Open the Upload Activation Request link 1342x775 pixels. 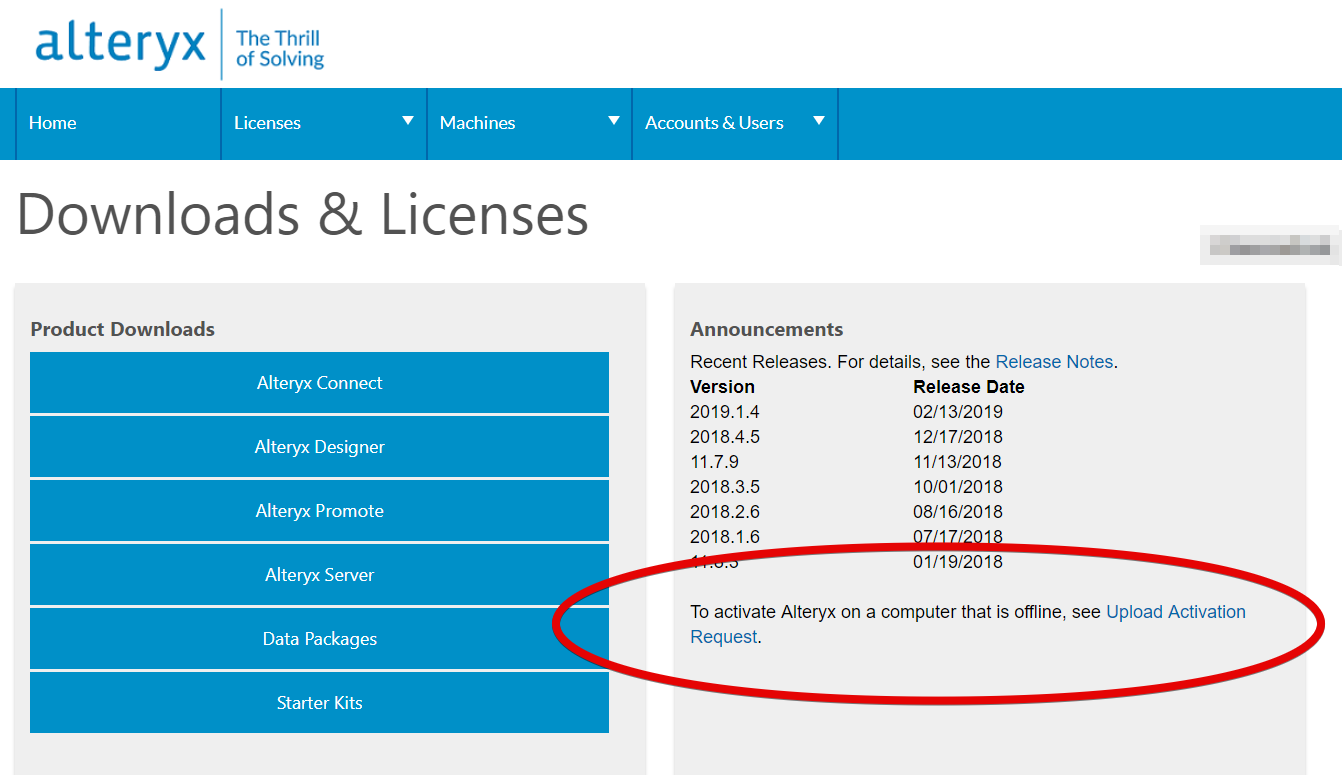(1176, 611)
